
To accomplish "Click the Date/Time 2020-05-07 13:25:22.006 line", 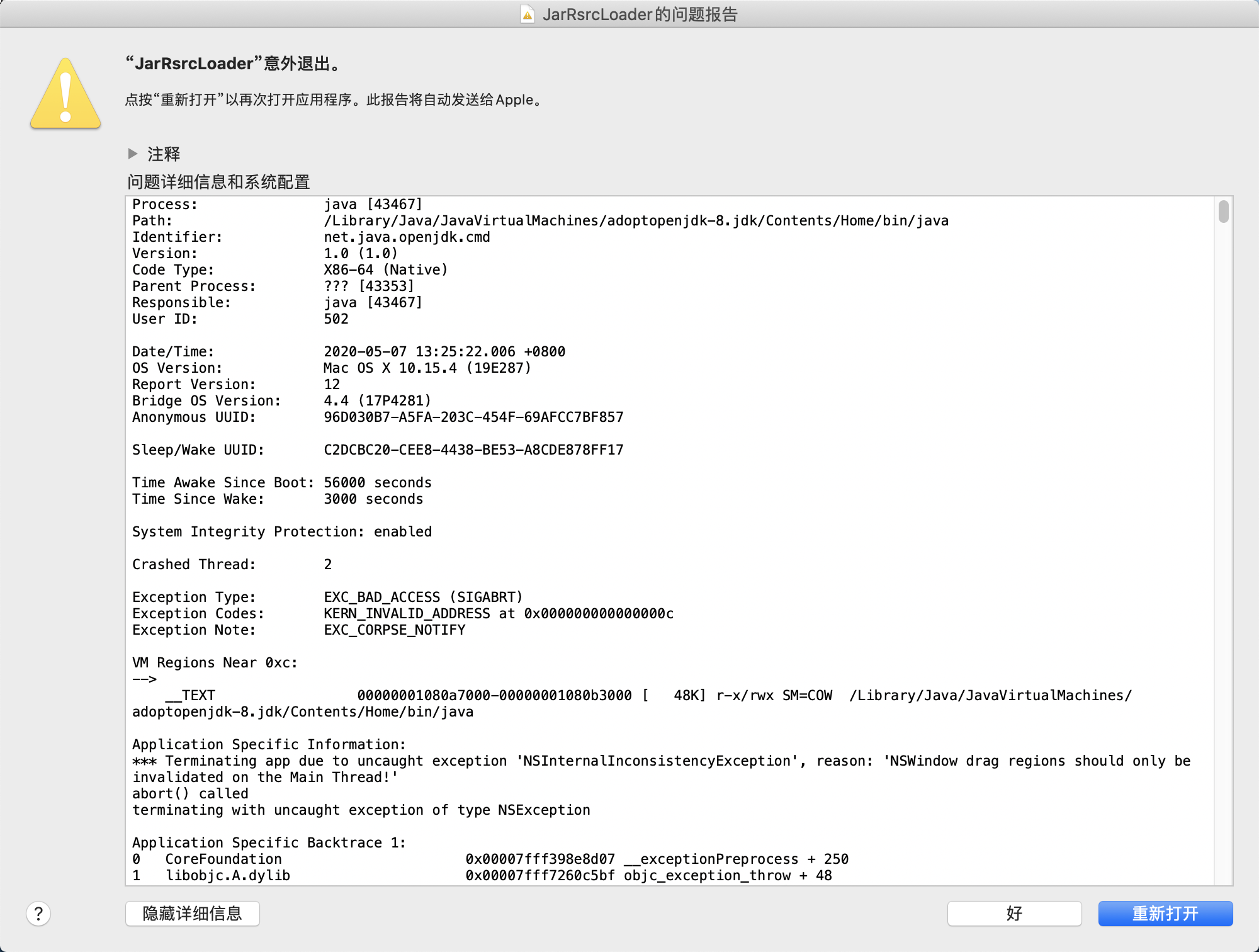I will 349,351.
